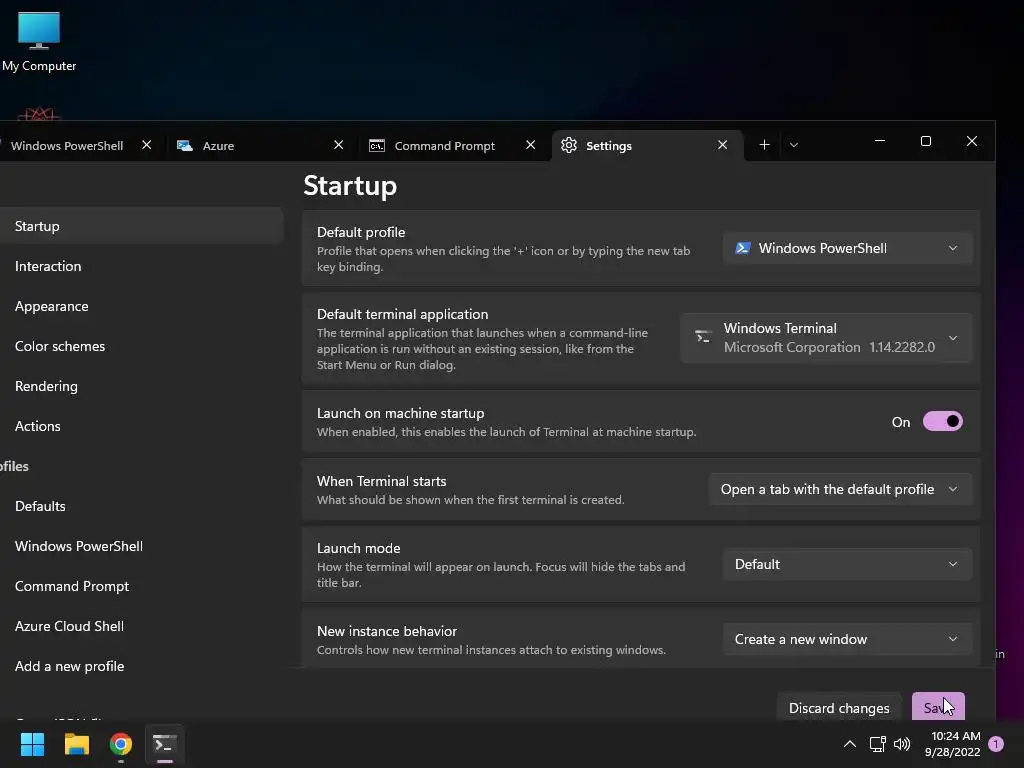Click the Azure tab icon
The image size is (1024, 768).
click(185, 146)
